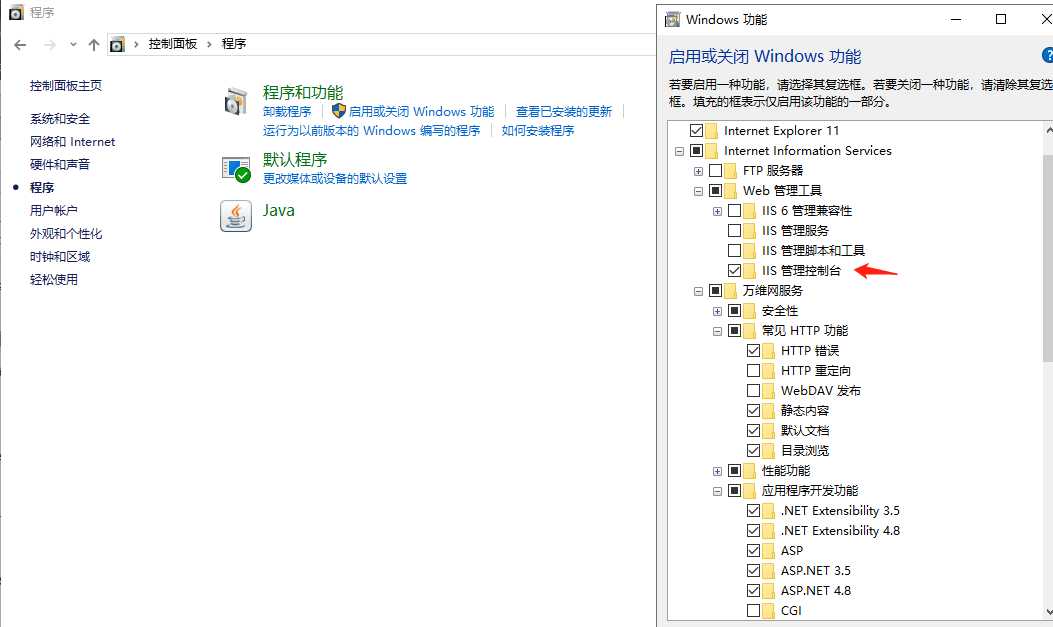Viewport: 1053px width, 627px height.
Task: Collapse 应用程序开发功能 node
Action: coord(717,491)
